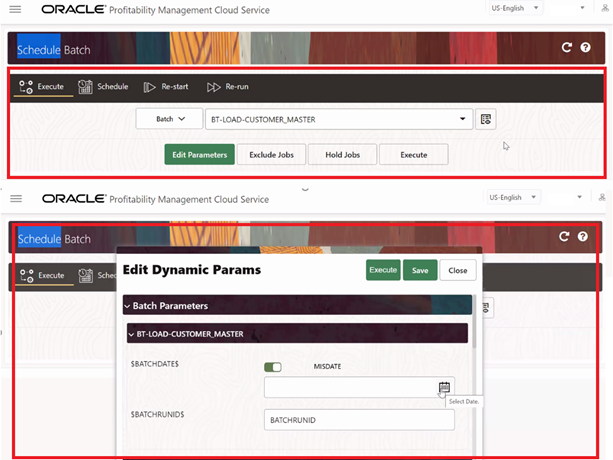
Task: Click Edit Parameters button
Action: 199,154
